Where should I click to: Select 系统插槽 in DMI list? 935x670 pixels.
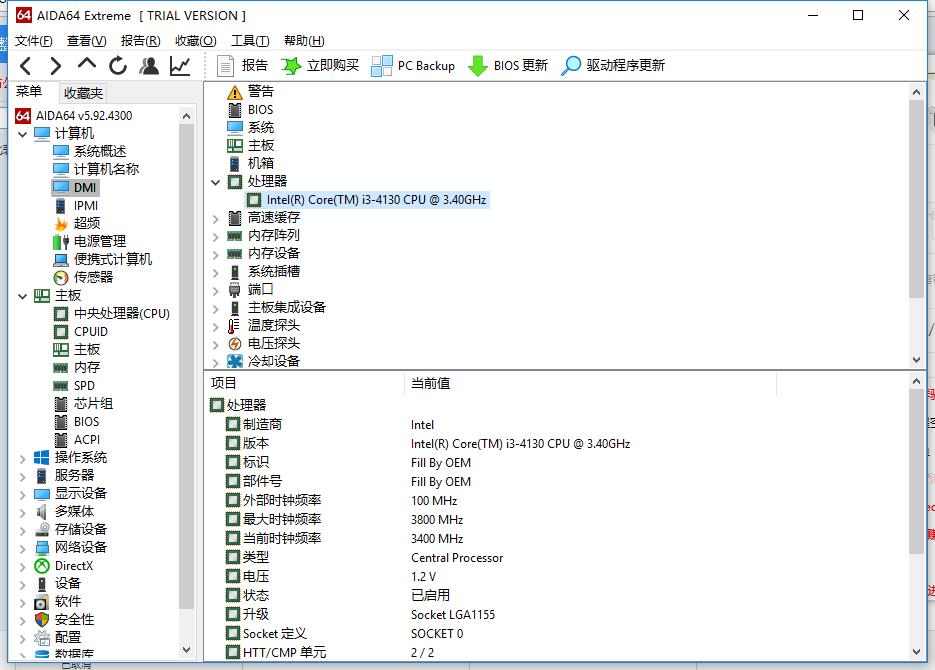tap(264, 272)
